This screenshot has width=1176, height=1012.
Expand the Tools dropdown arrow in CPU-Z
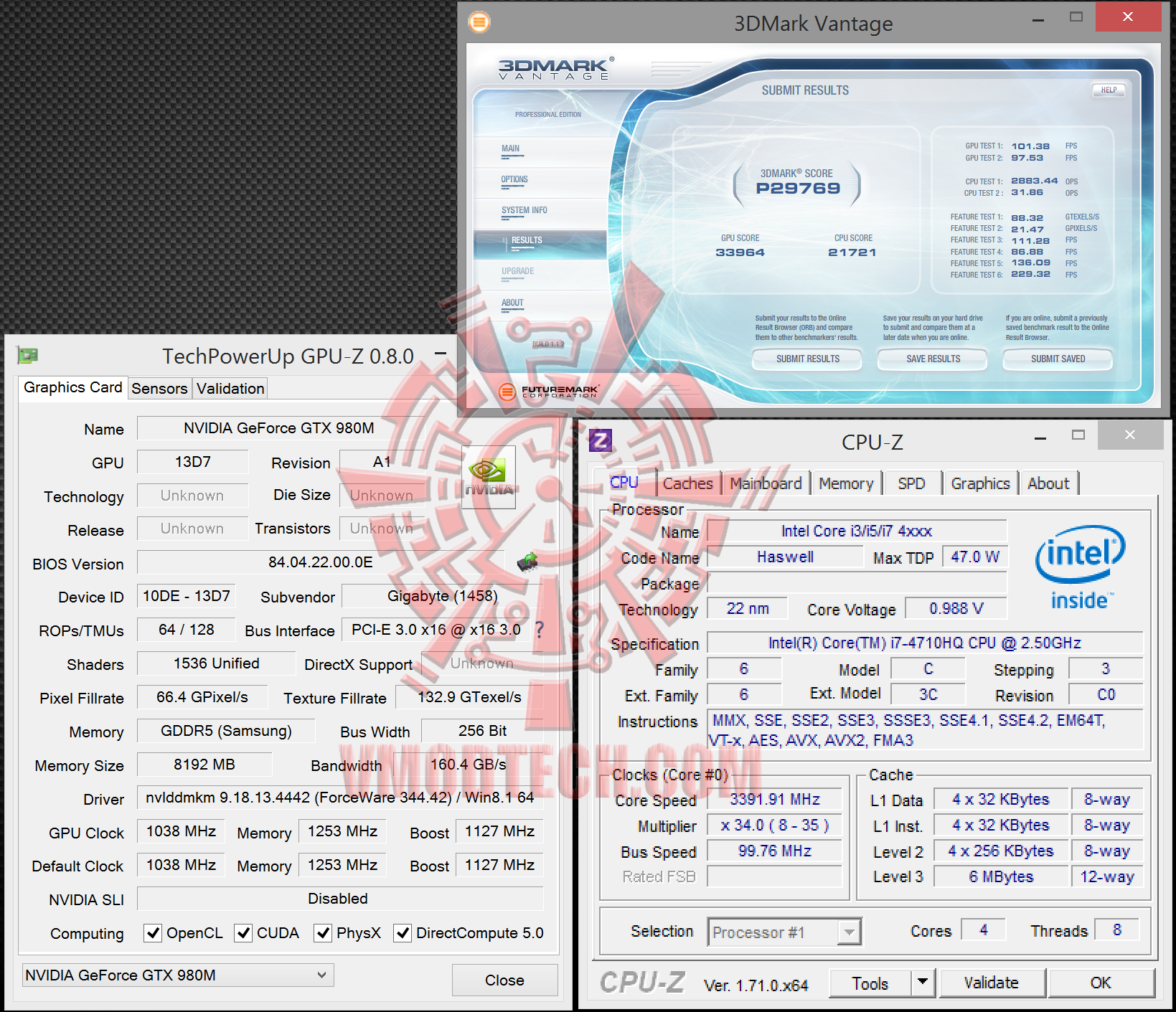[923, 982]
